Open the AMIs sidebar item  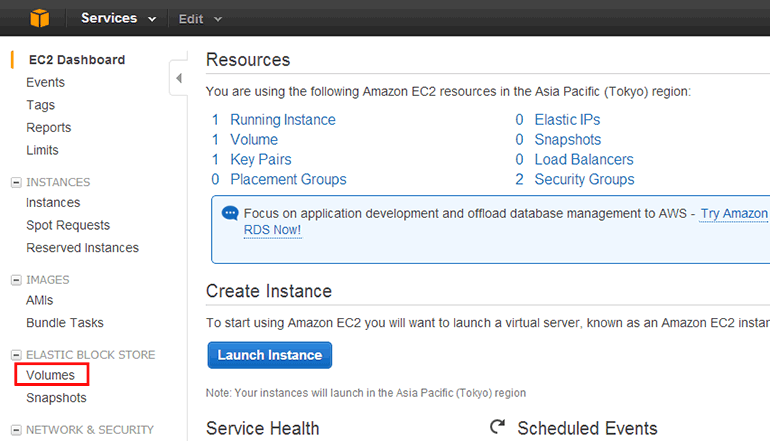[x=40, y=300]
